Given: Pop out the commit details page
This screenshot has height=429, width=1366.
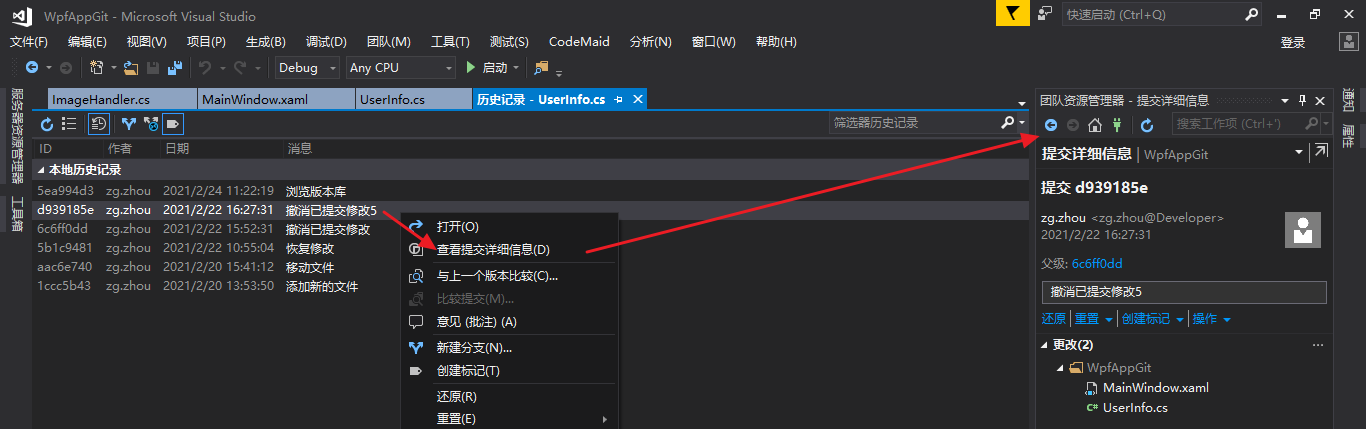Looking at the screenshot, I should pyautogui.click(x=1321, y=151).
